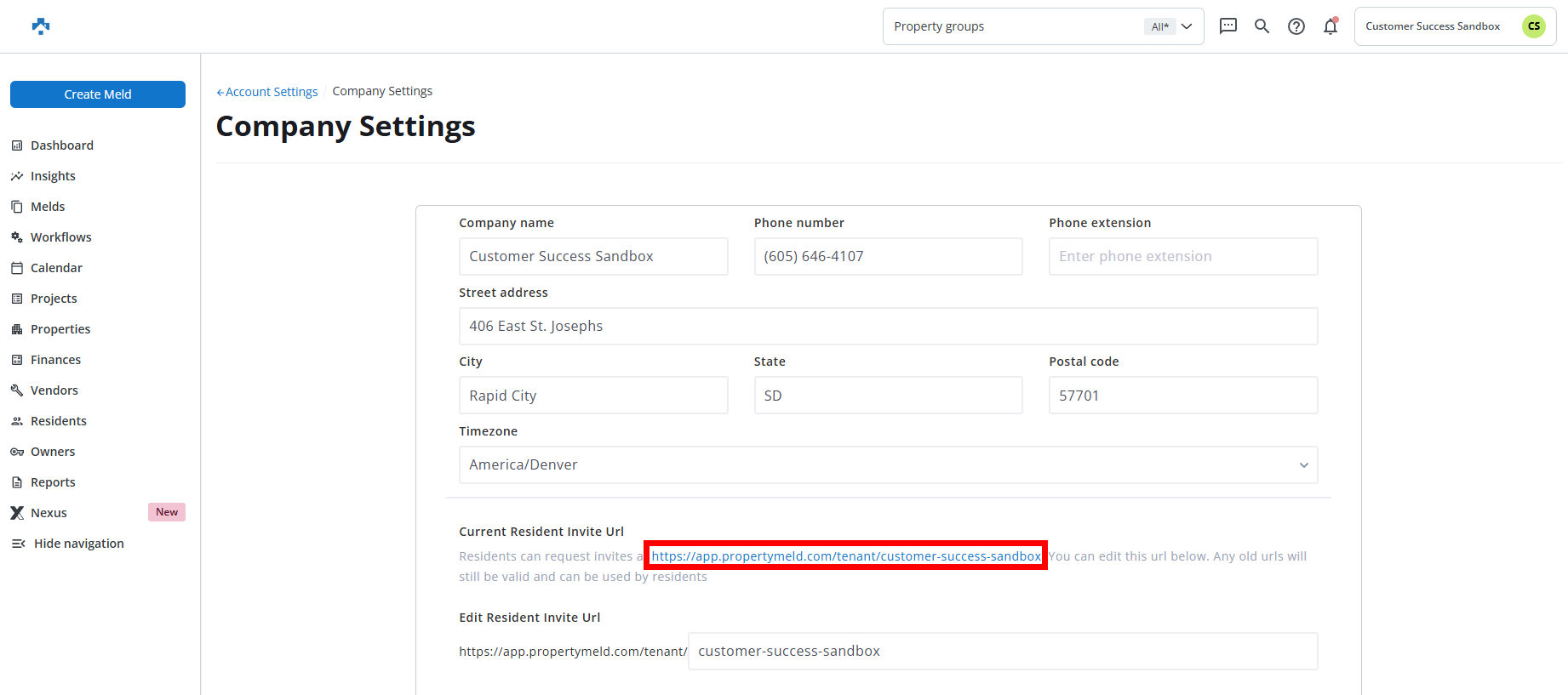Click the Company name input field
Viewport: 1568px width, 695px height.
coord(593,257)
